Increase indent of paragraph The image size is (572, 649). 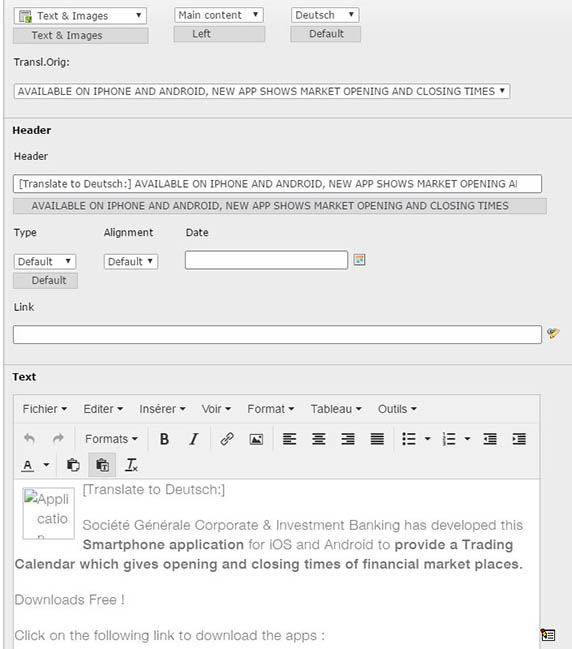tap(519, 439)
